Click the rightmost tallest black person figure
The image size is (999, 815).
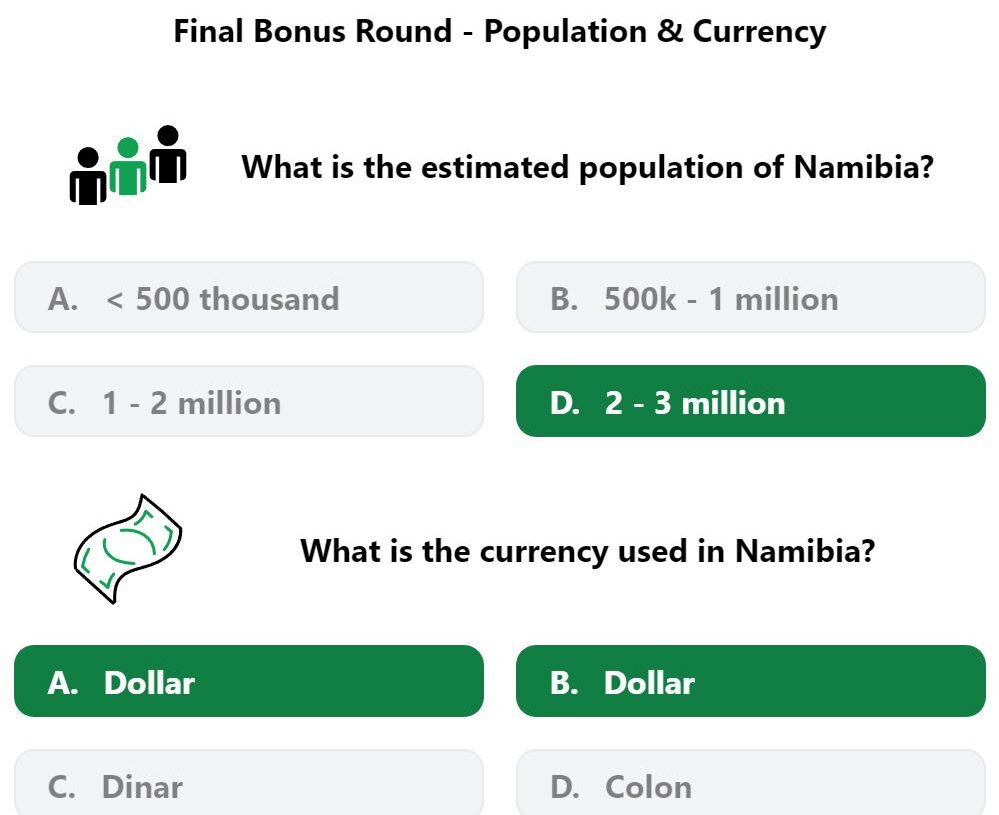coord(168,154)
